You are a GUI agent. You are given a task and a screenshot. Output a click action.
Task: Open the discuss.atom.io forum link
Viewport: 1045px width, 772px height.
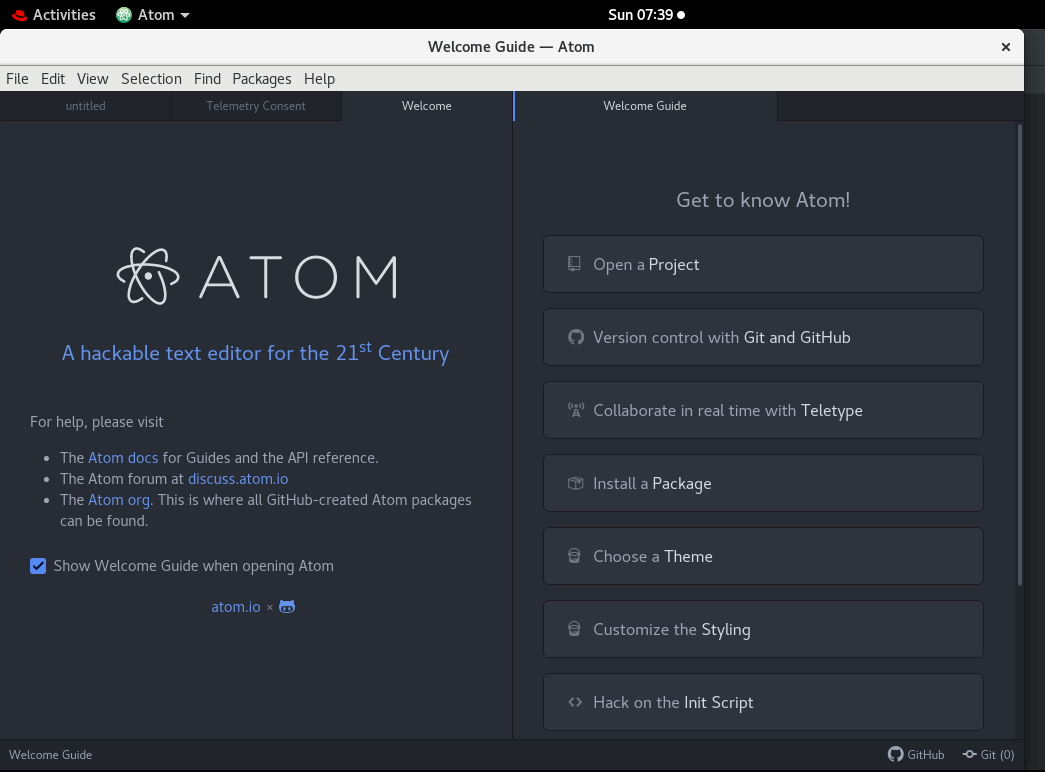coord(238,479)
